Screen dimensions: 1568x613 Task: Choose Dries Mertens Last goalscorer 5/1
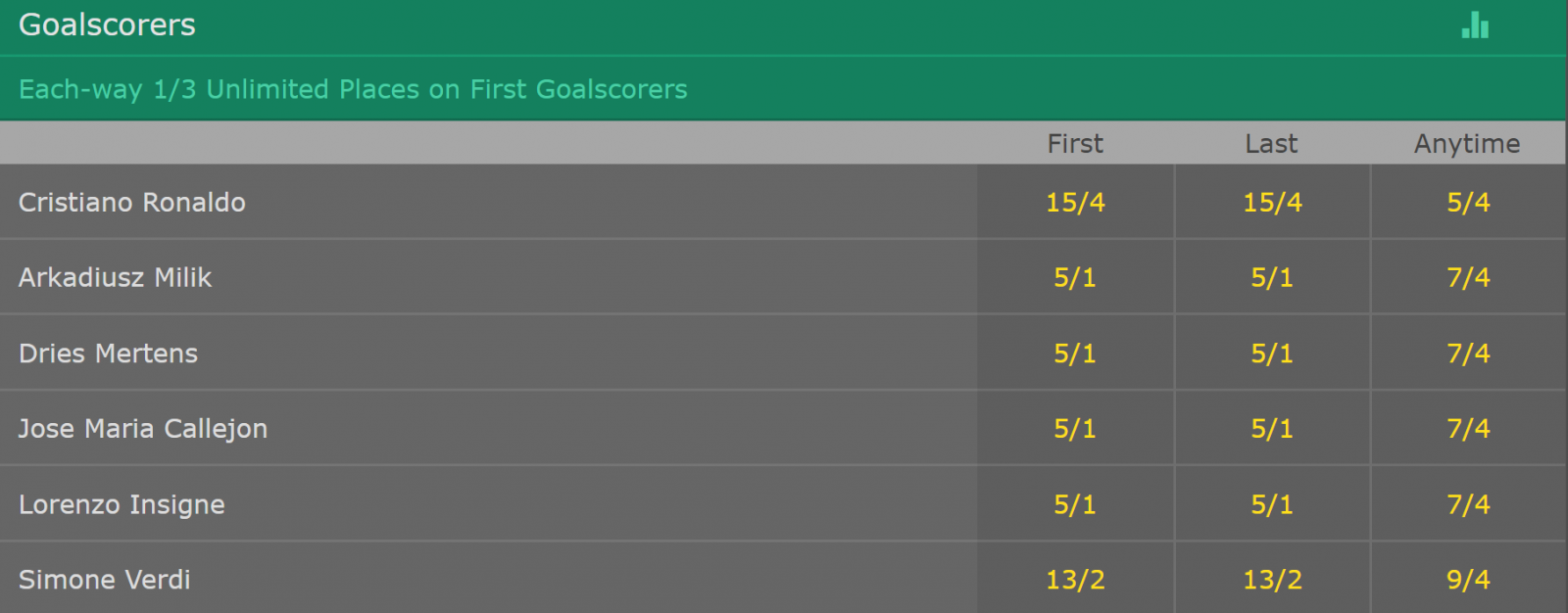pyautogui.click(x=1272, y=353)
